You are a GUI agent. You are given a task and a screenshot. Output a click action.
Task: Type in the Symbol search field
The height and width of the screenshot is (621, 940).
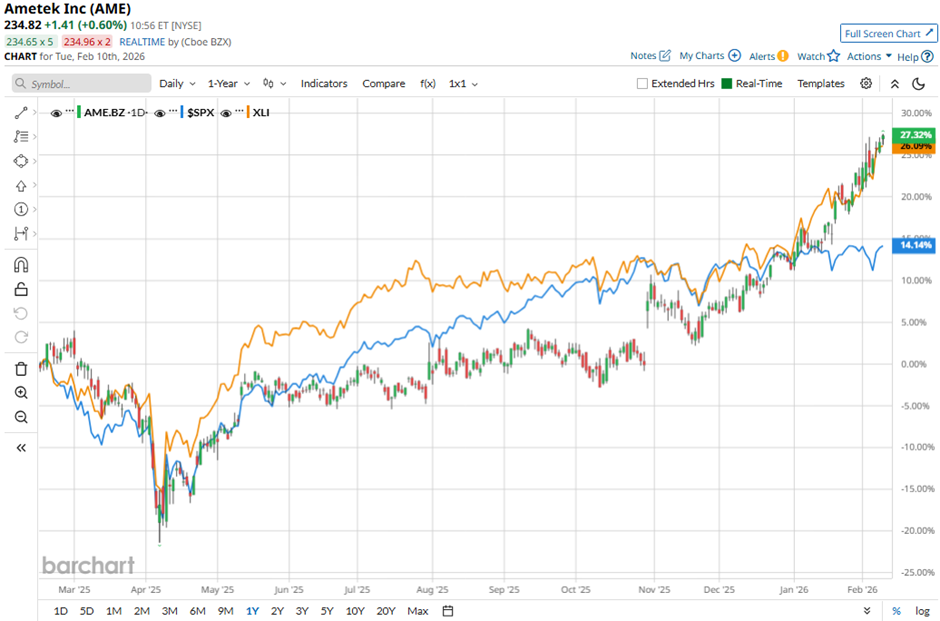(80, 84)
